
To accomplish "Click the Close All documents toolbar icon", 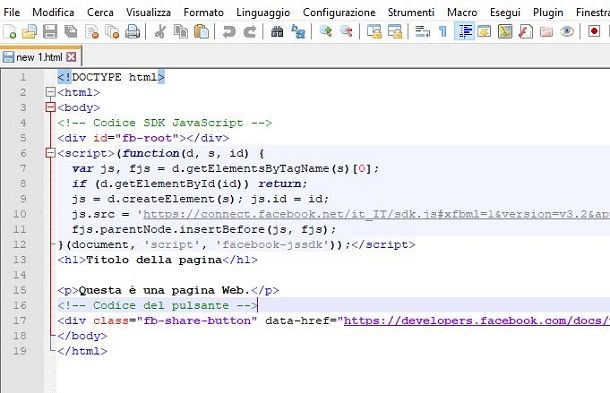I will tap(112, 32).
